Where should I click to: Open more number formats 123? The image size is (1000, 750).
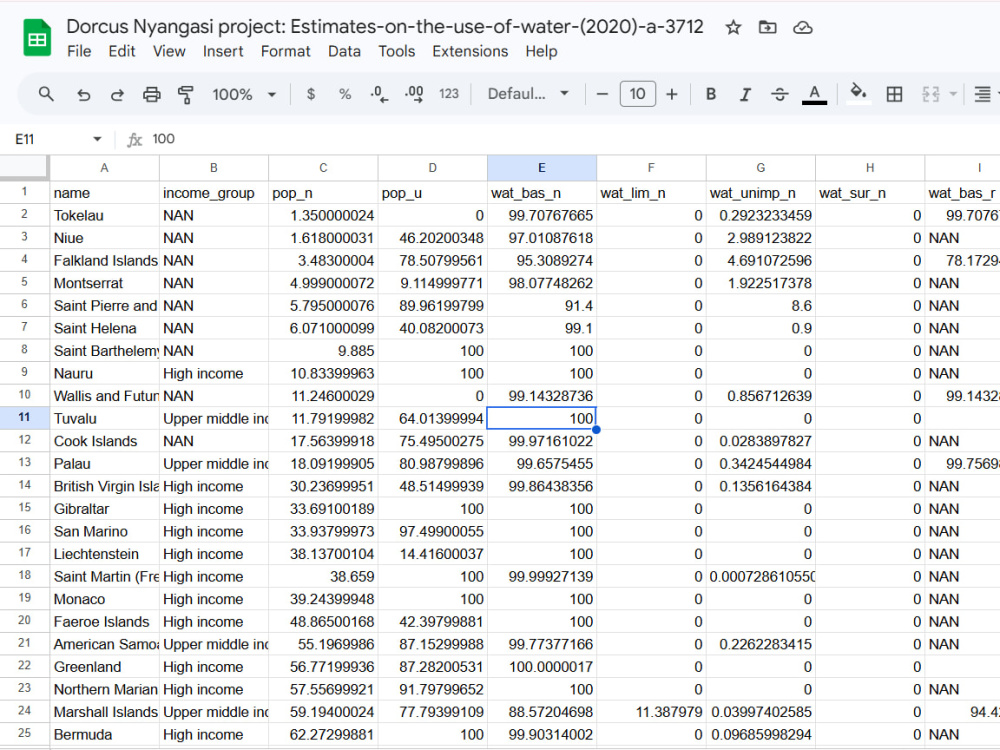449,94
